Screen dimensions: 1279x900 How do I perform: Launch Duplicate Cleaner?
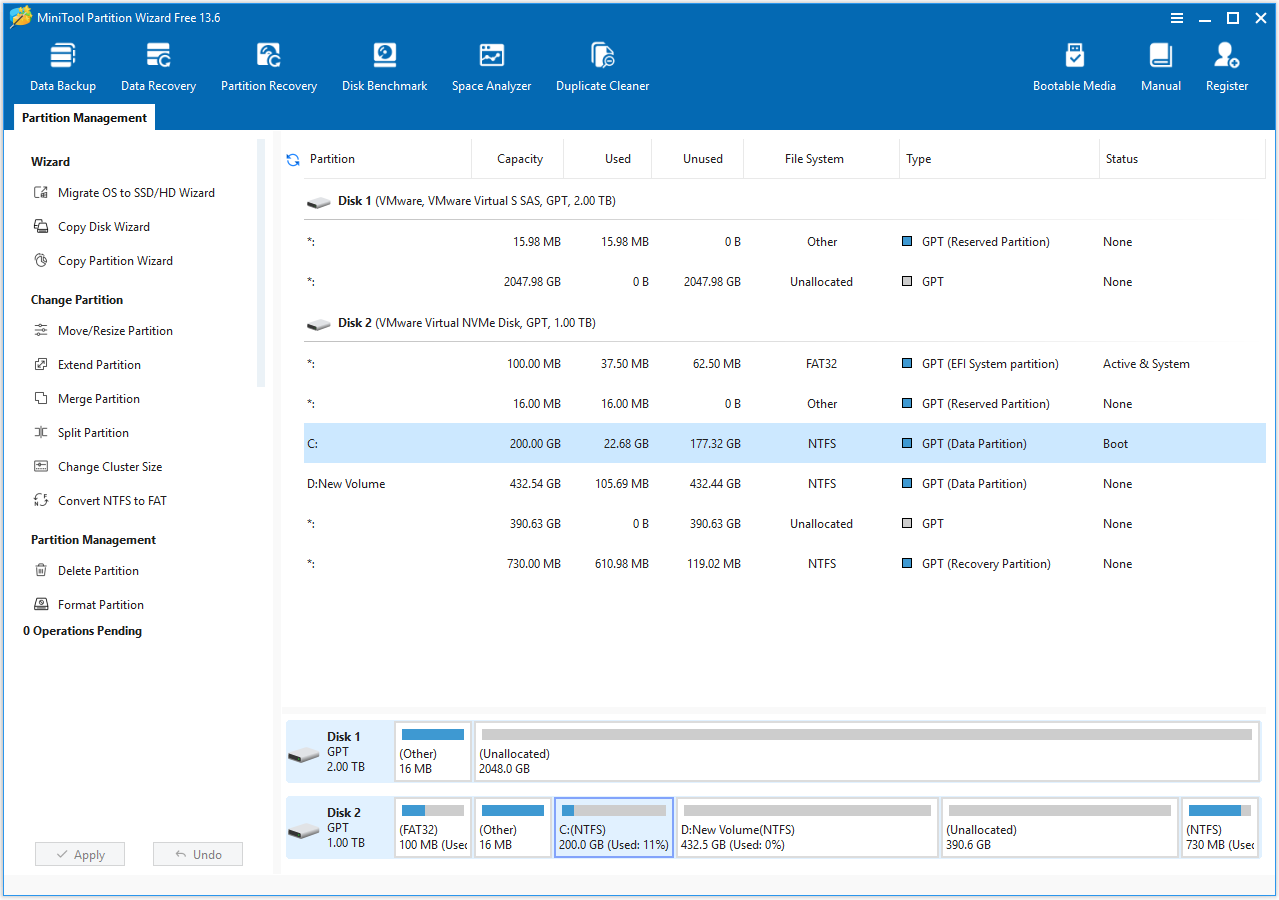[x=602, y=68]
